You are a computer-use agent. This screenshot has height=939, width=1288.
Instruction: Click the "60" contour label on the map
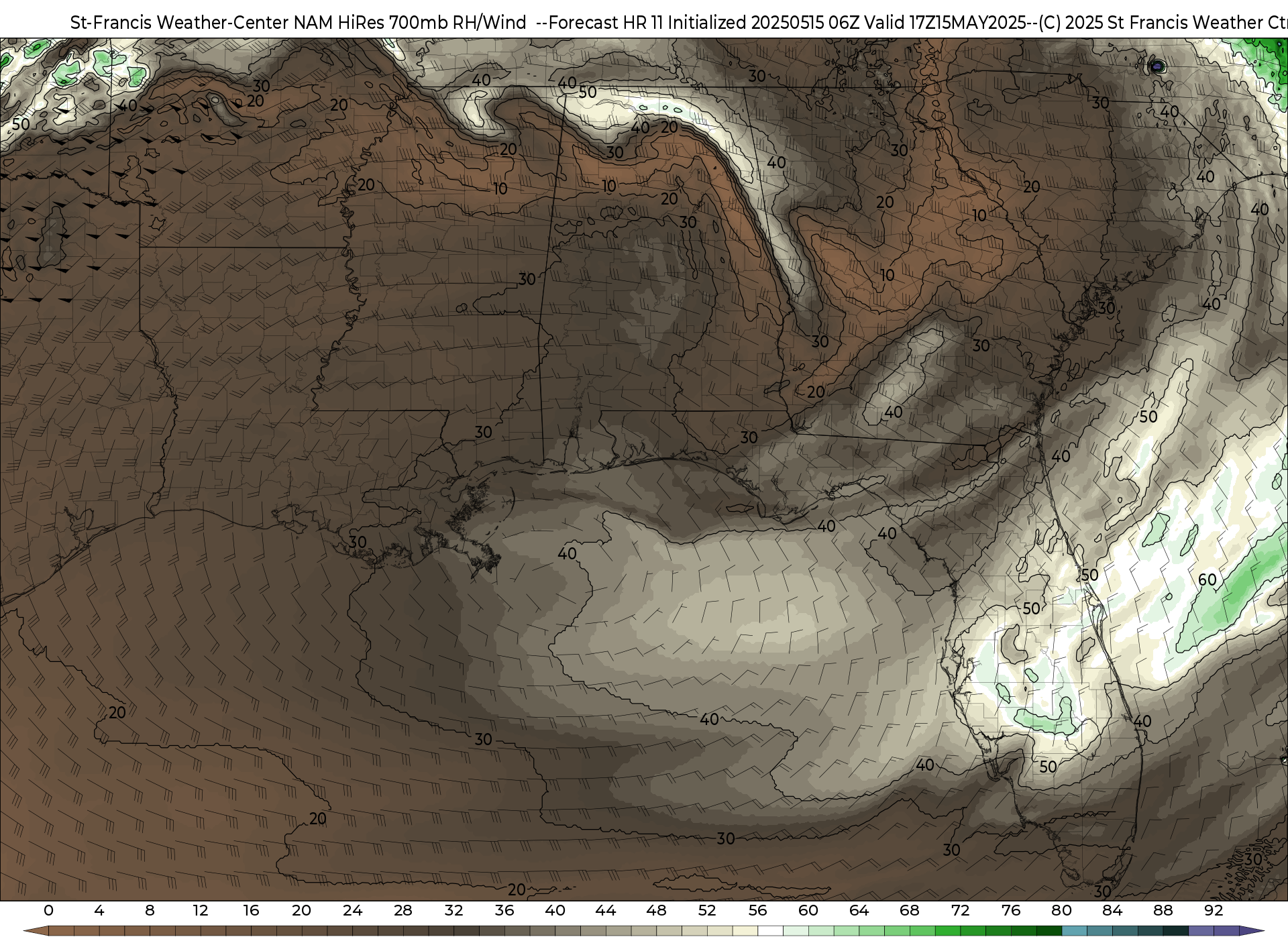pos(1207,579)
